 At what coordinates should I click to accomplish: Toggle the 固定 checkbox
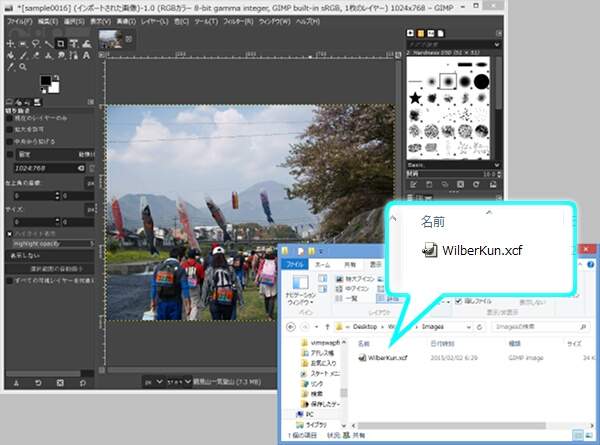pyautogui.click(x=10, y=154)
